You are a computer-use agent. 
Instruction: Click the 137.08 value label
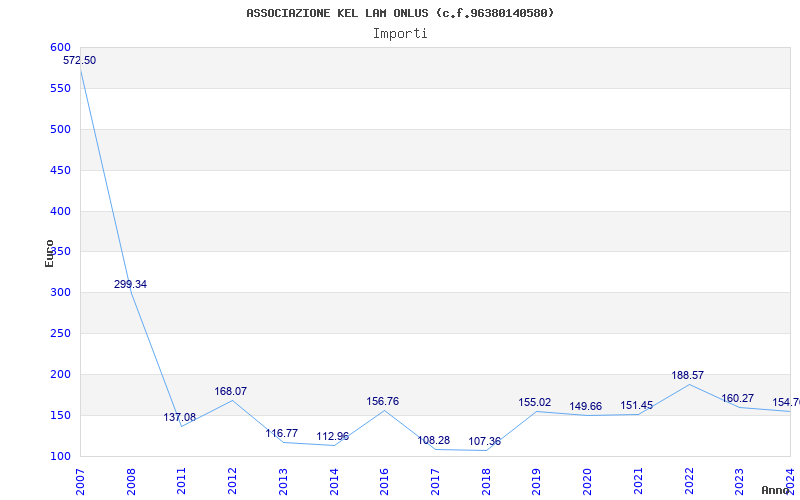[180, 418]
